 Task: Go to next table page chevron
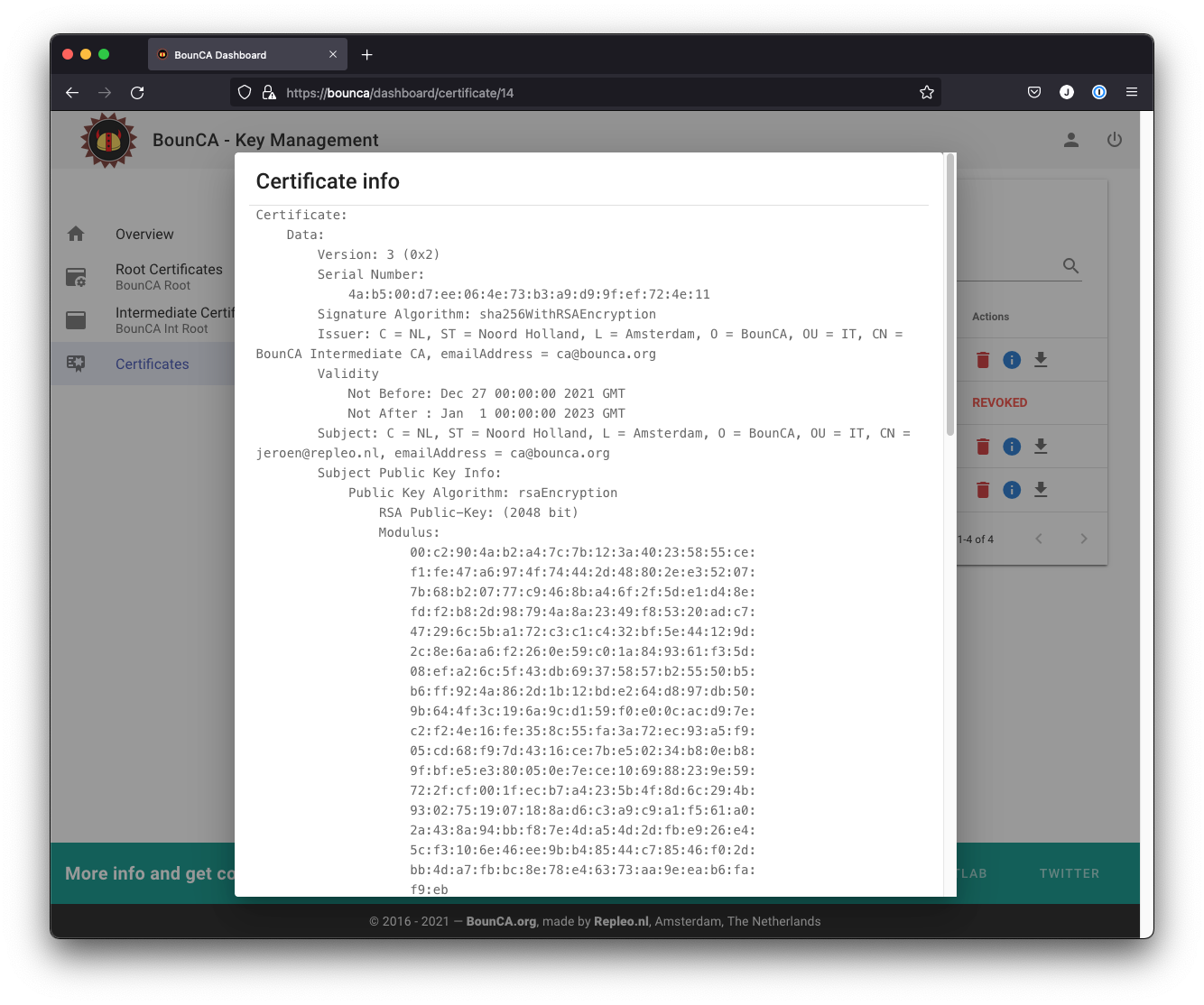1084,539
